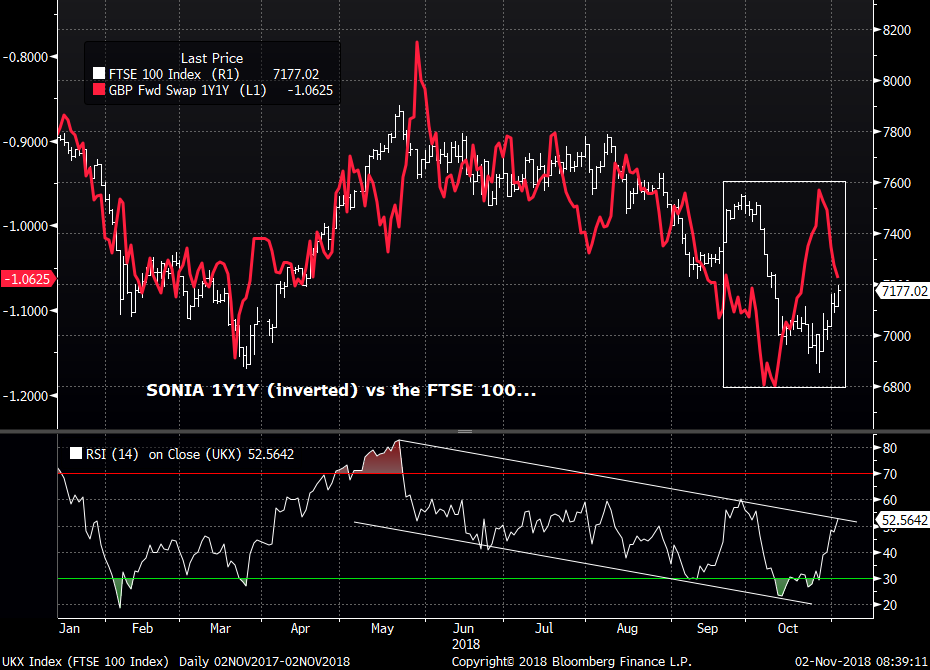This screenshot has width=930, height=670.
Task: Click the -1.0625 legend value
Action: [310, 90]
